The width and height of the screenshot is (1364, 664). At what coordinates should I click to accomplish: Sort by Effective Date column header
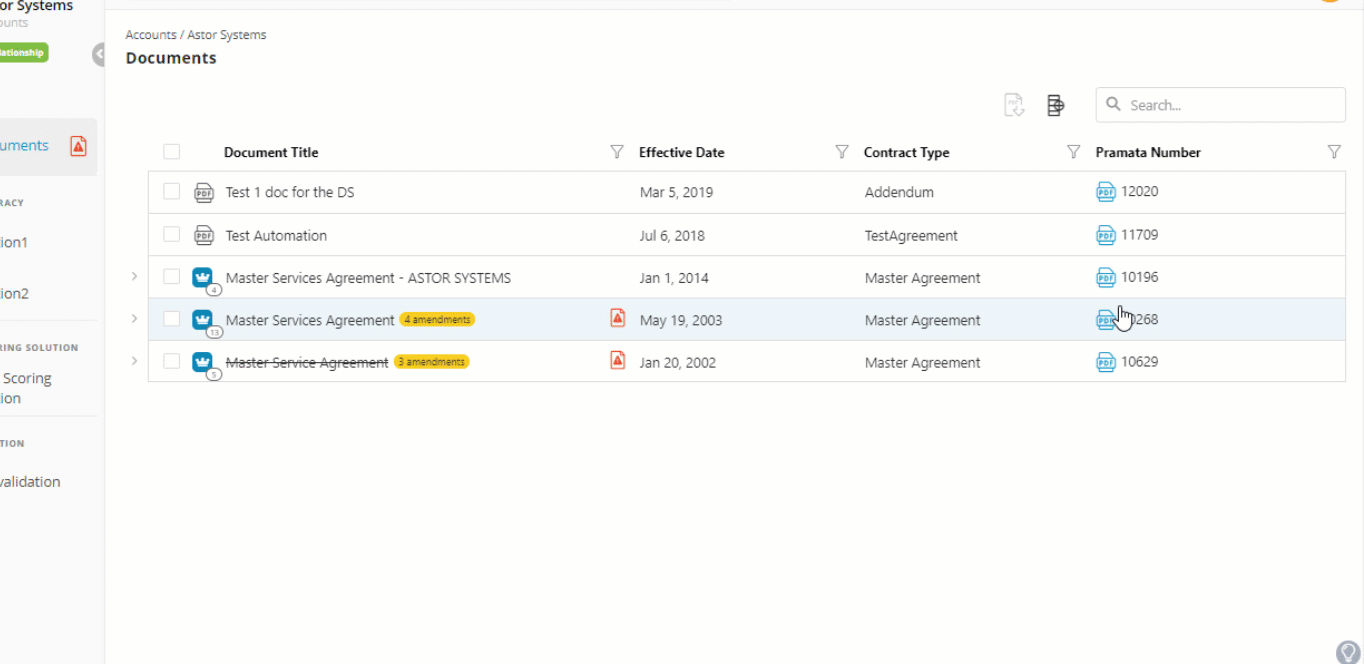(x=682, y=153)
